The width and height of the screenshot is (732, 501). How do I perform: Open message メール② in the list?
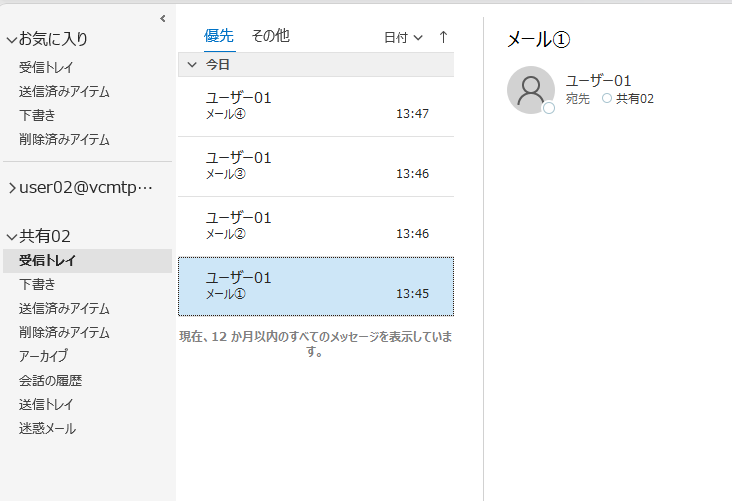[x=316, y=226]
